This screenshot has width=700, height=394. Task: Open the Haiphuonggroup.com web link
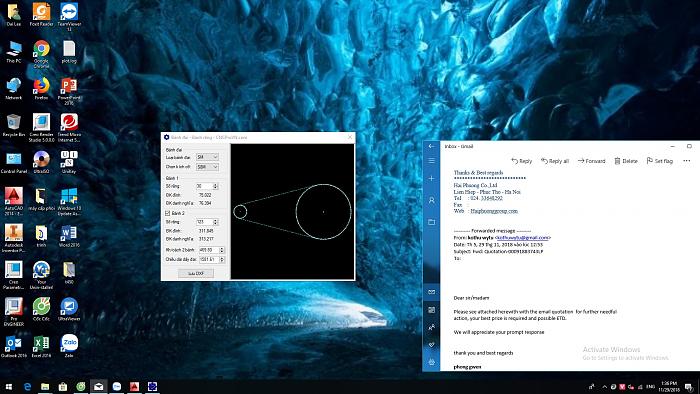494,211
